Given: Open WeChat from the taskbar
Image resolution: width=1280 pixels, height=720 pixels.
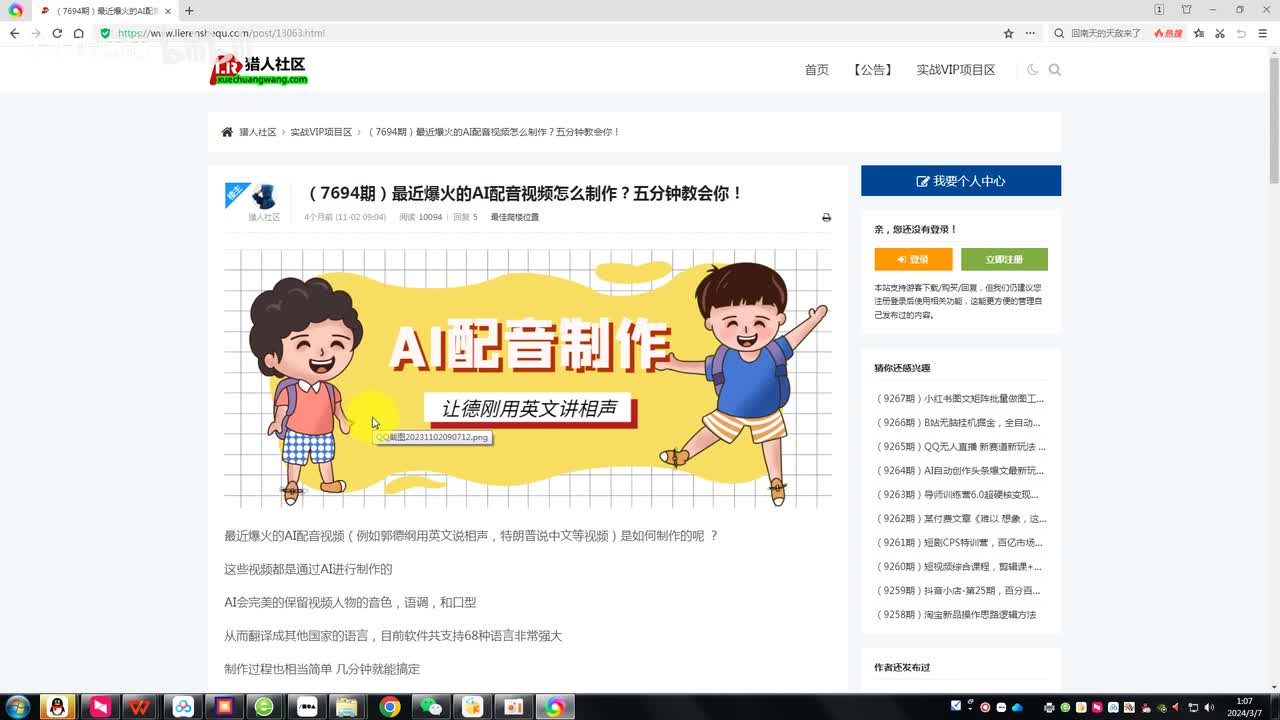Looking at the screenshot, I should coord(431,707).
